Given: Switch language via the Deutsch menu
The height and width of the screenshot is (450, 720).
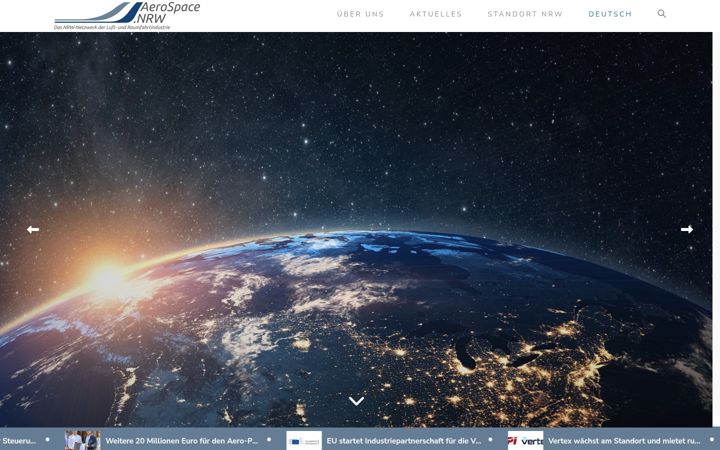Looking at the screenshot, I should 610,14.
